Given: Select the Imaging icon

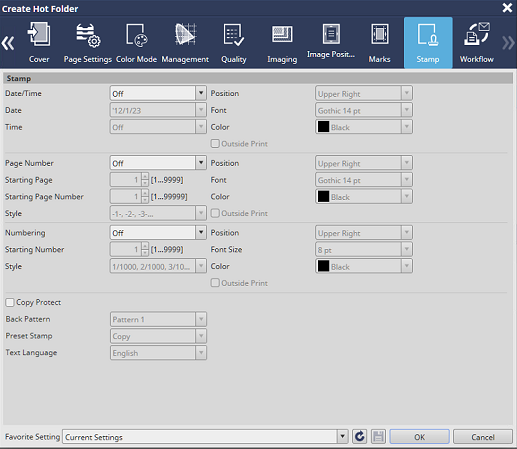Looking at the screenshot, I should (282, 34).
